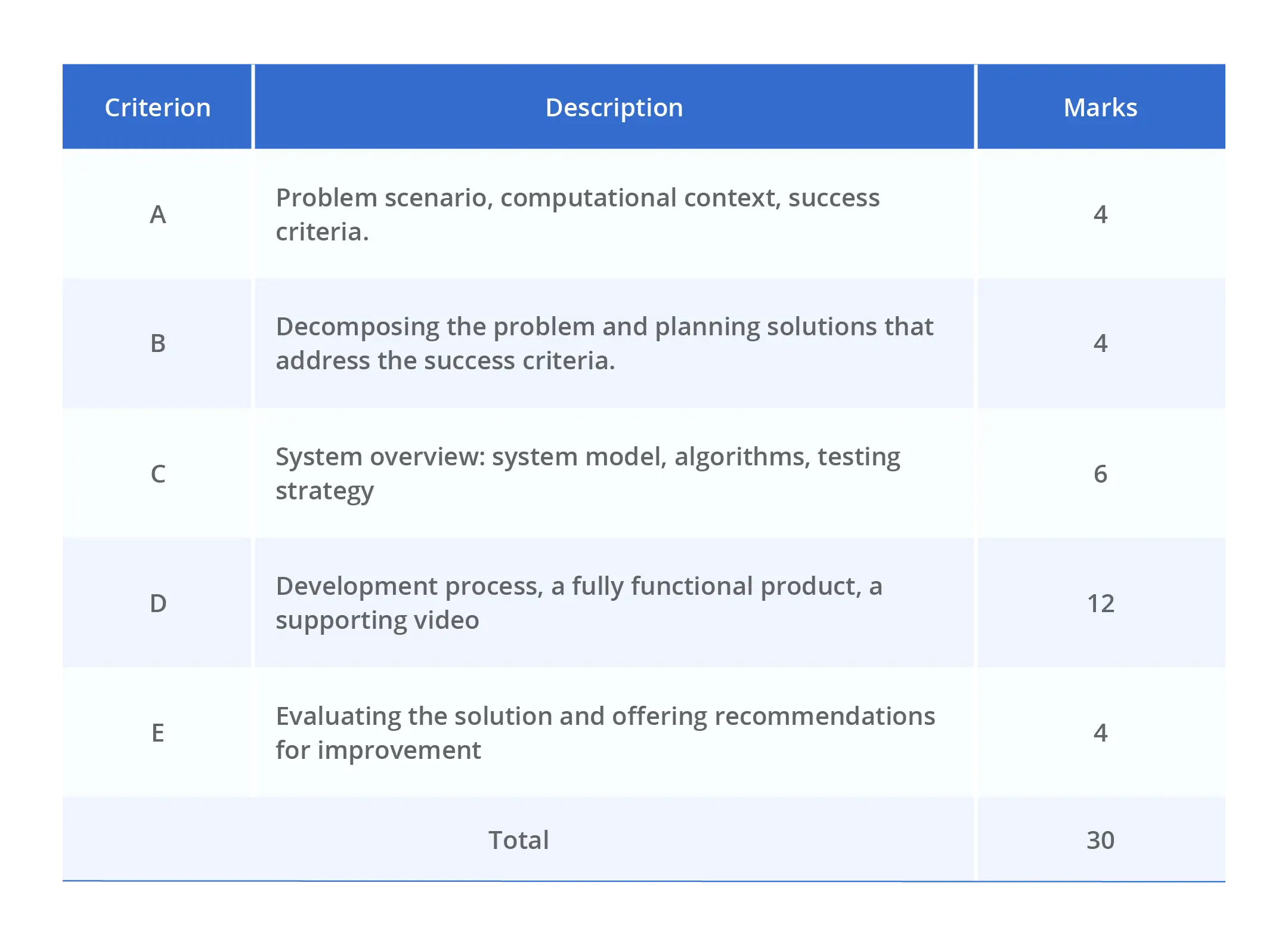The width and height of the screenshot is (1288, 948).
Task: Click the Decomposing the problem description
Action: point(603,343)
